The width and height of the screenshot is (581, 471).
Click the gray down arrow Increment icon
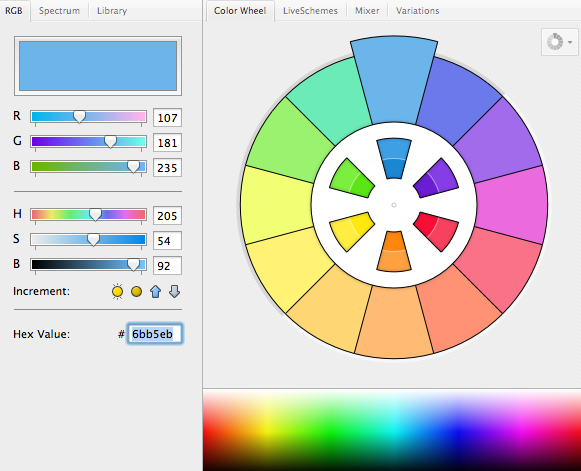(x=175, y=292)
